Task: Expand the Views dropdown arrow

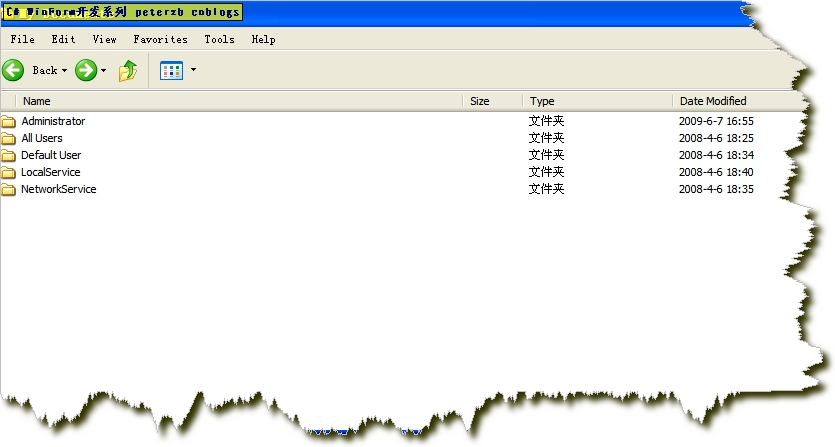Action: [x=193, y=69]
